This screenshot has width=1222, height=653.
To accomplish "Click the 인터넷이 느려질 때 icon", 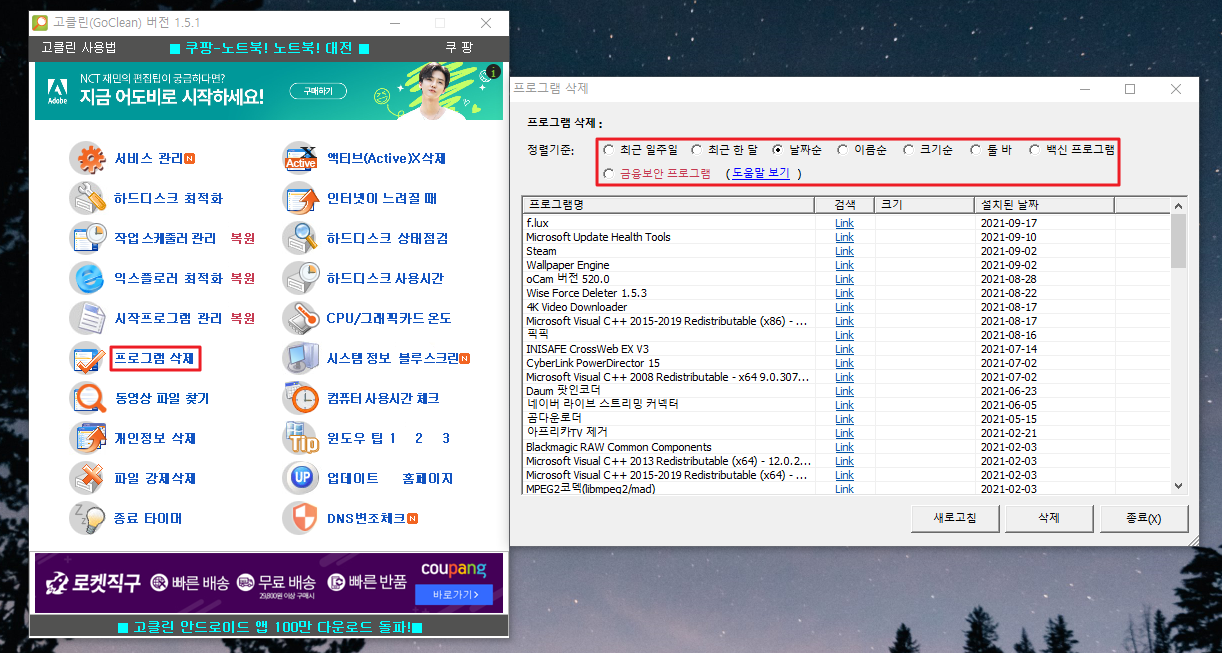I will click(x=301, y=198).
